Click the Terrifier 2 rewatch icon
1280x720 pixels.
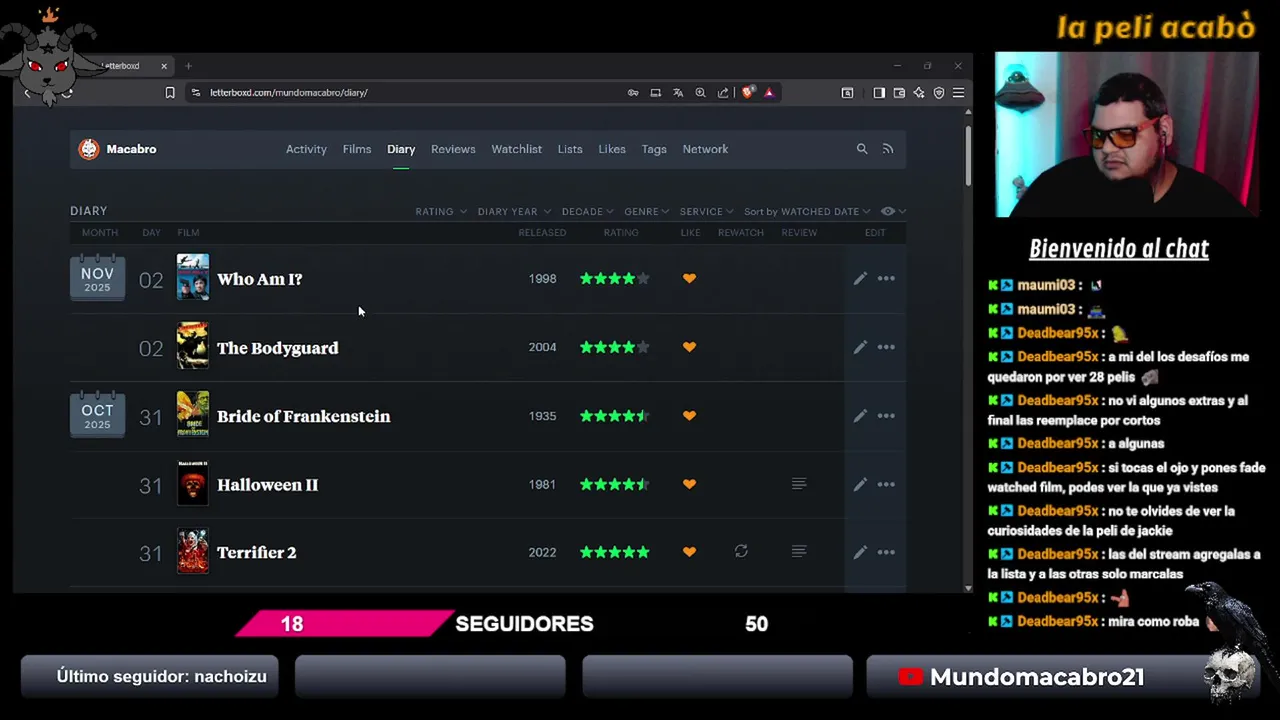[741, 551]
